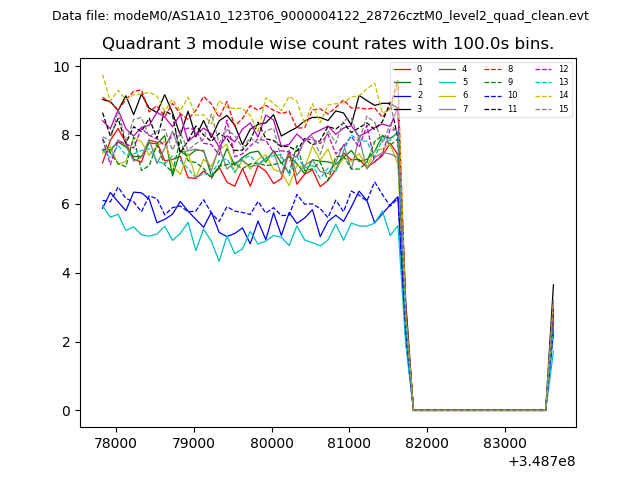Click the red solid line legend swatch for module 0
This screenshot has width=640, height=480.
tap(403, 69)
